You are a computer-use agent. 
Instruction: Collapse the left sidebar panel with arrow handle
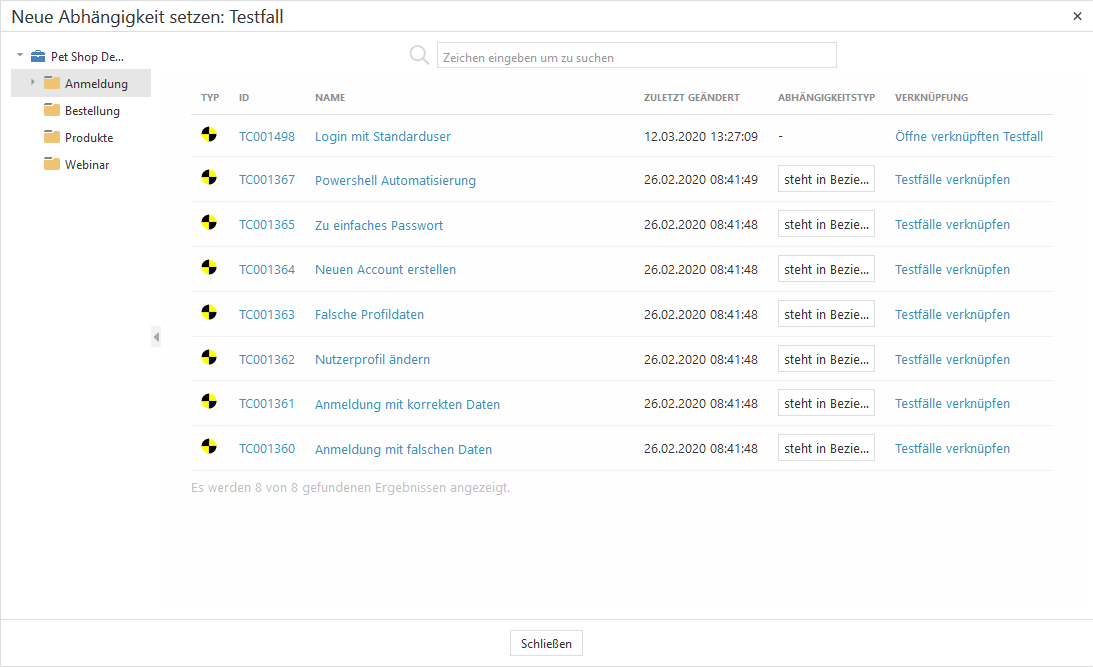[156, 337]
